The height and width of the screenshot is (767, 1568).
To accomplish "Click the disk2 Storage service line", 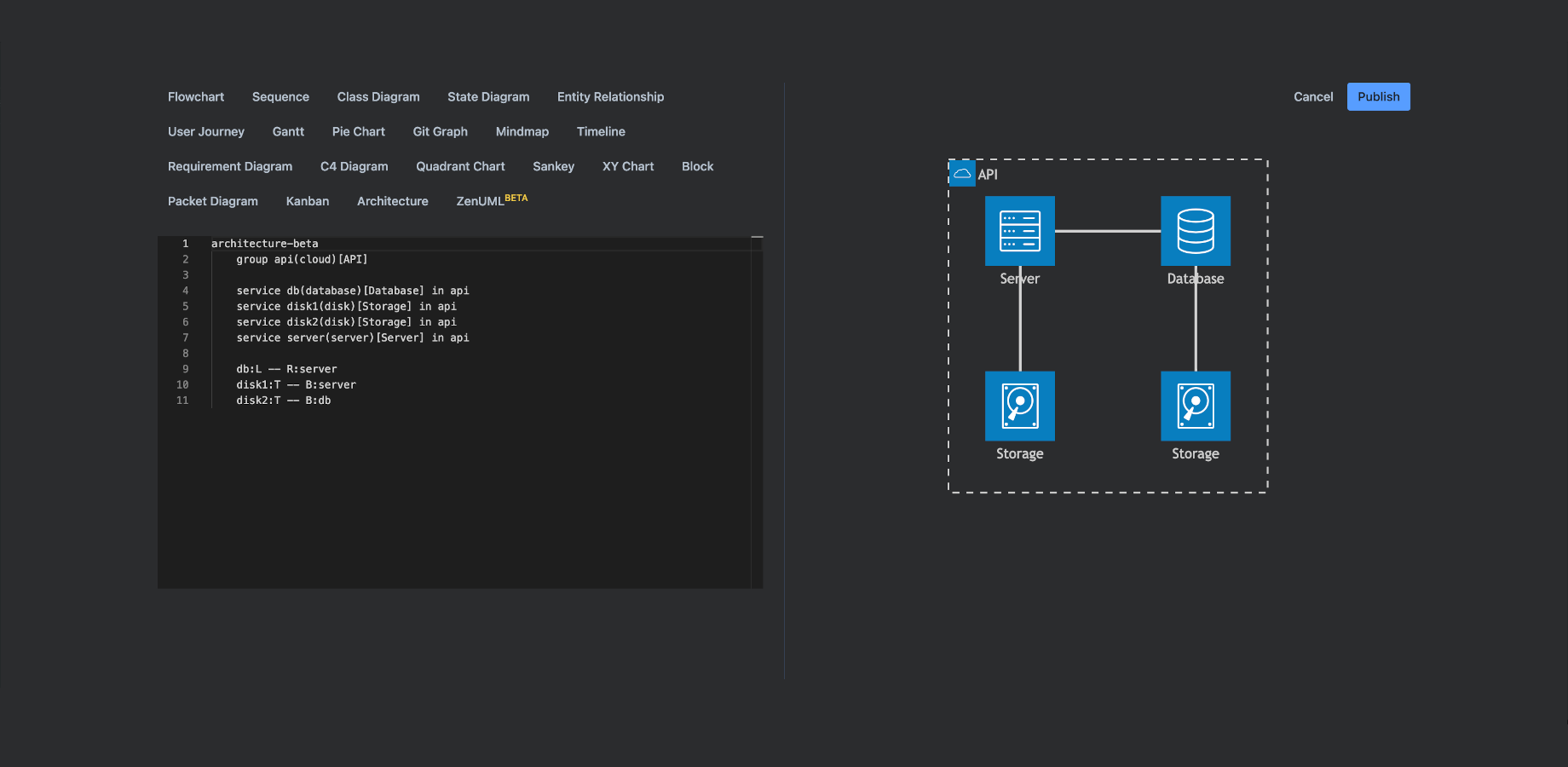I will (x=347, y=322).
